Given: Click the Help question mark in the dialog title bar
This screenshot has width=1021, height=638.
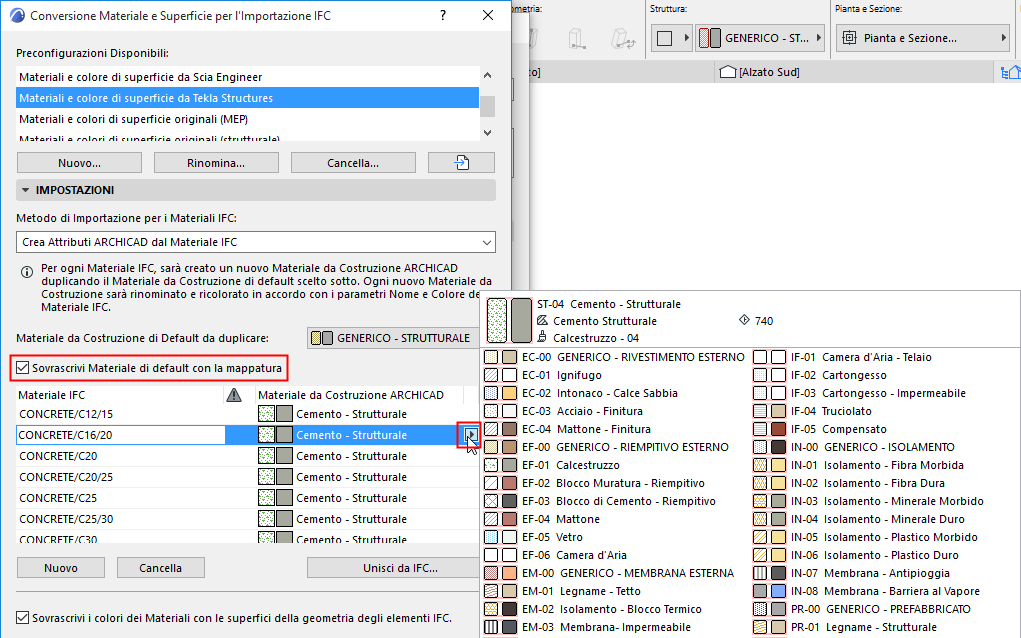Looking at the screenshot, I should (x=443, y=15).
